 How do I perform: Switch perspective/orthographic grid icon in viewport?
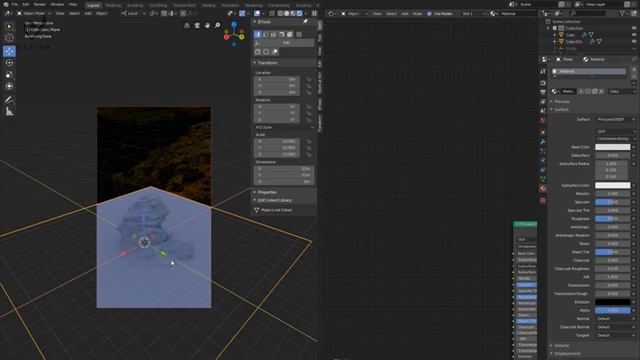pyautogui.click(x=187, y=25)
